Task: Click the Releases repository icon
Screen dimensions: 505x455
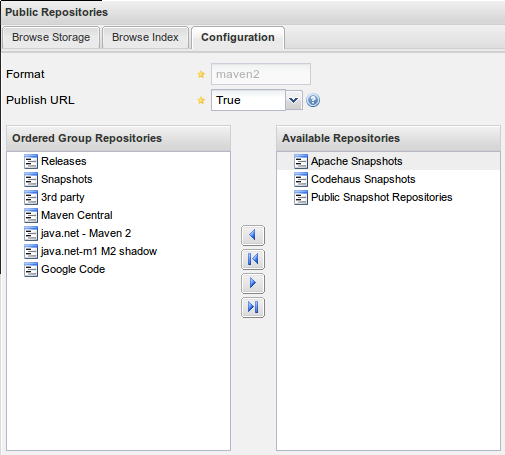Action: 31,162
